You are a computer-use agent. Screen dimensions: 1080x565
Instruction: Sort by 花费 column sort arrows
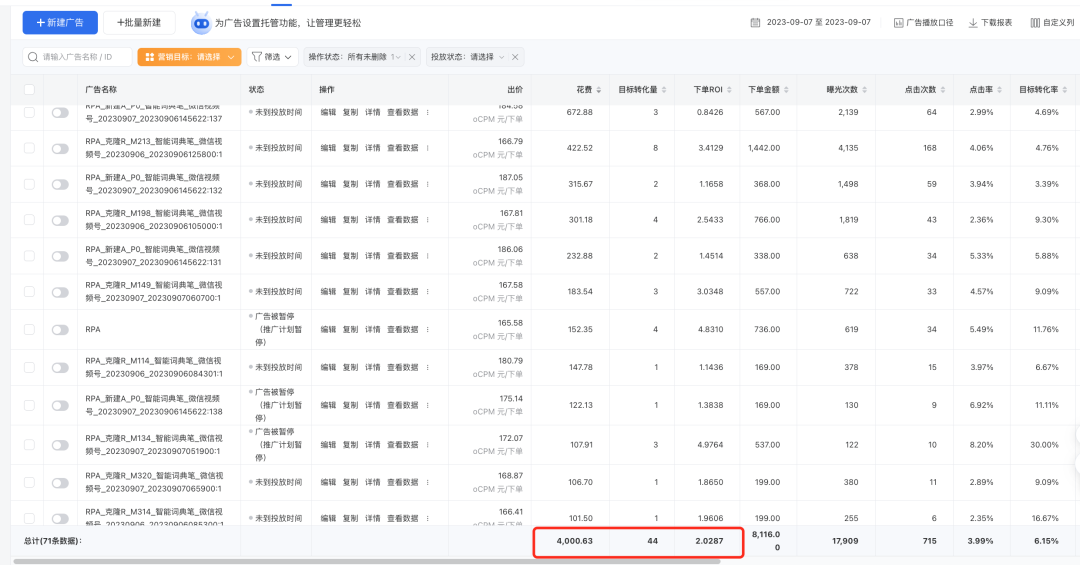click(599, 90)
